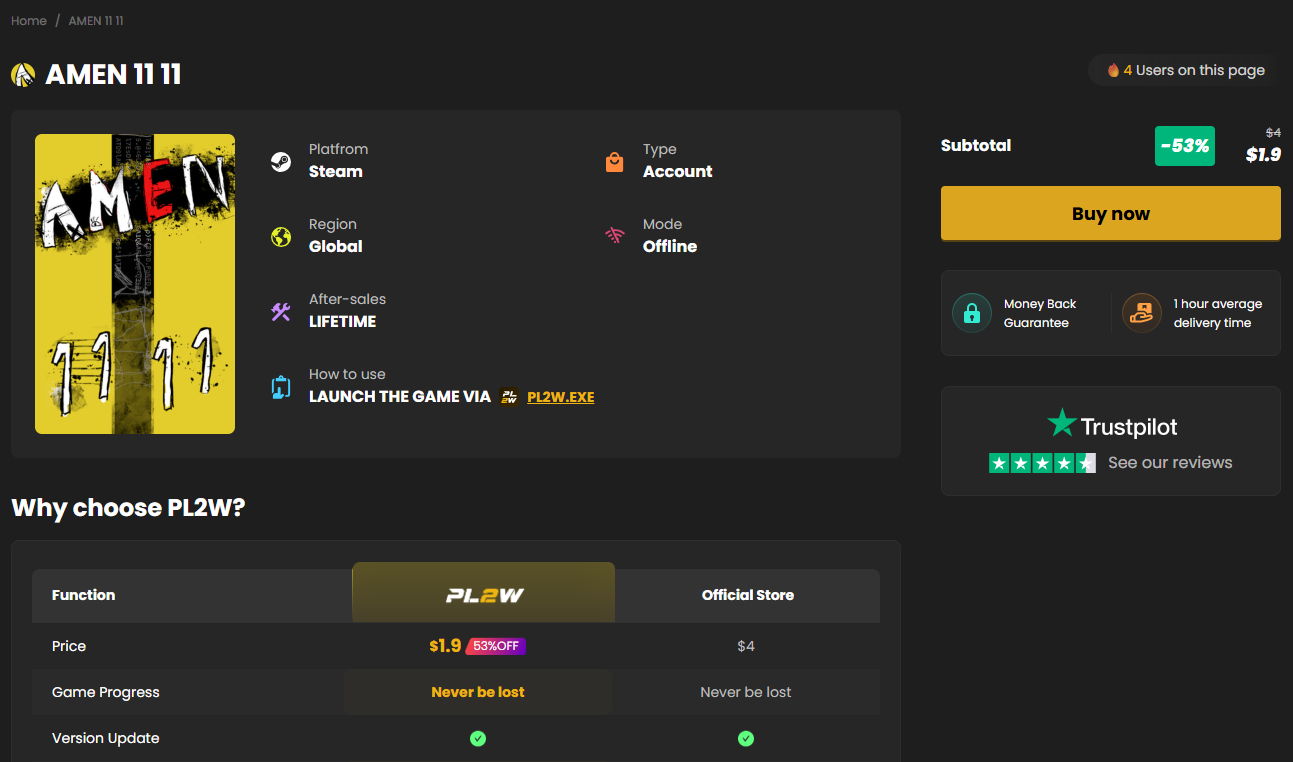Click the game logo icon beside title
The height and width of the screenshot is (762, 1293).
click(x=23, y=75)
